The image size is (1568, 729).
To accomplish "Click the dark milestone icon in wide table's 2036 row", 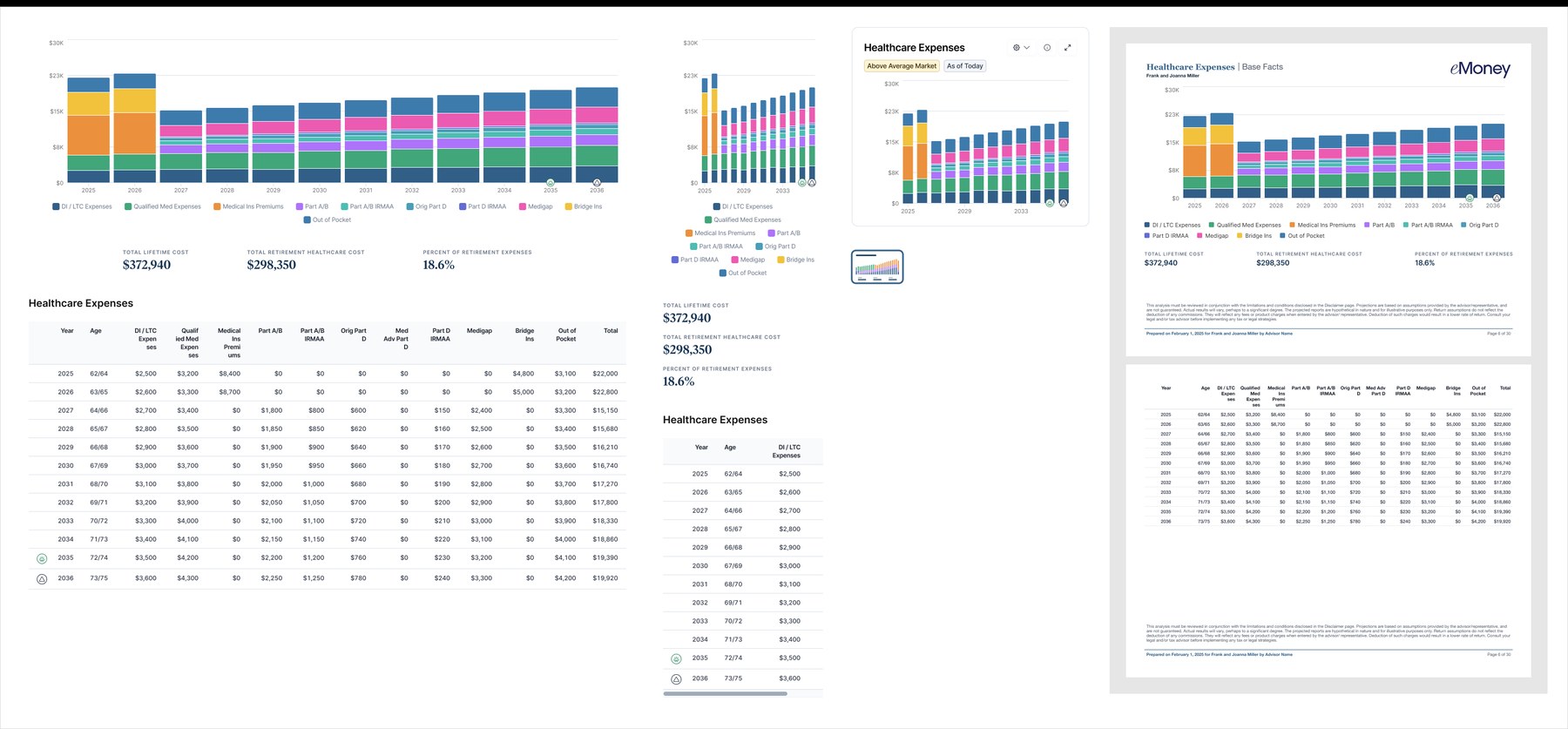I will 42,579.
